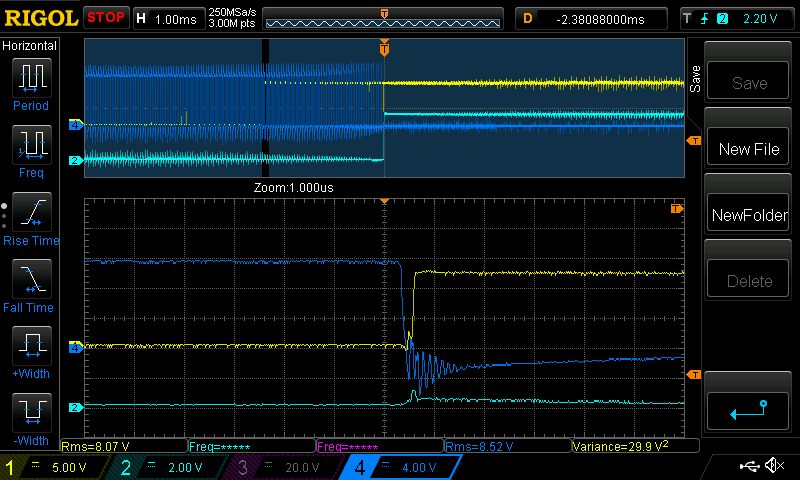This screenshot has width=800, height=480.
Task: Click the speaker mute icon
Action: (x=773, y=466)
